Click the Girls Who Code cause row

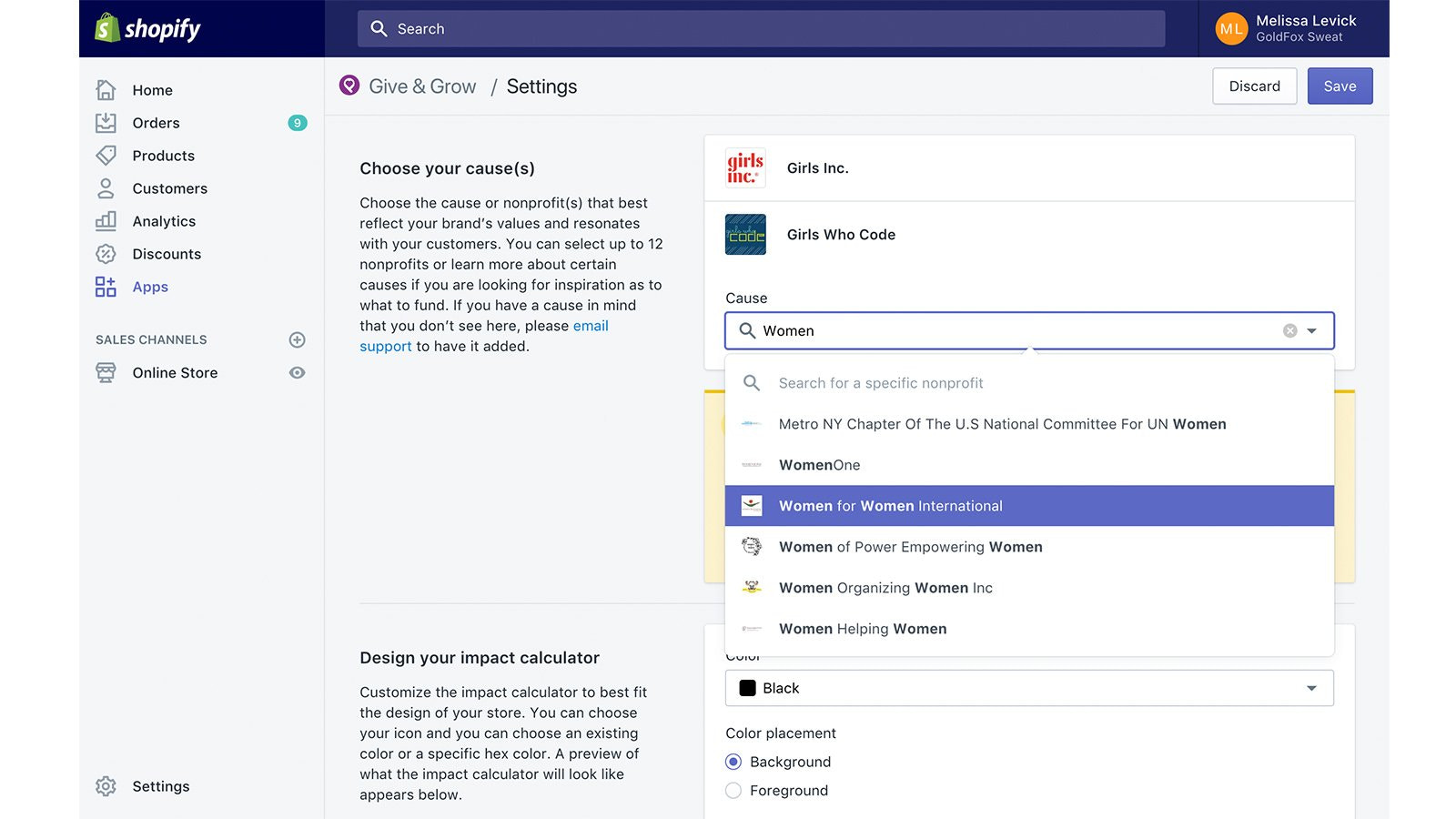pyautogui.click(x=1029, y=235)
